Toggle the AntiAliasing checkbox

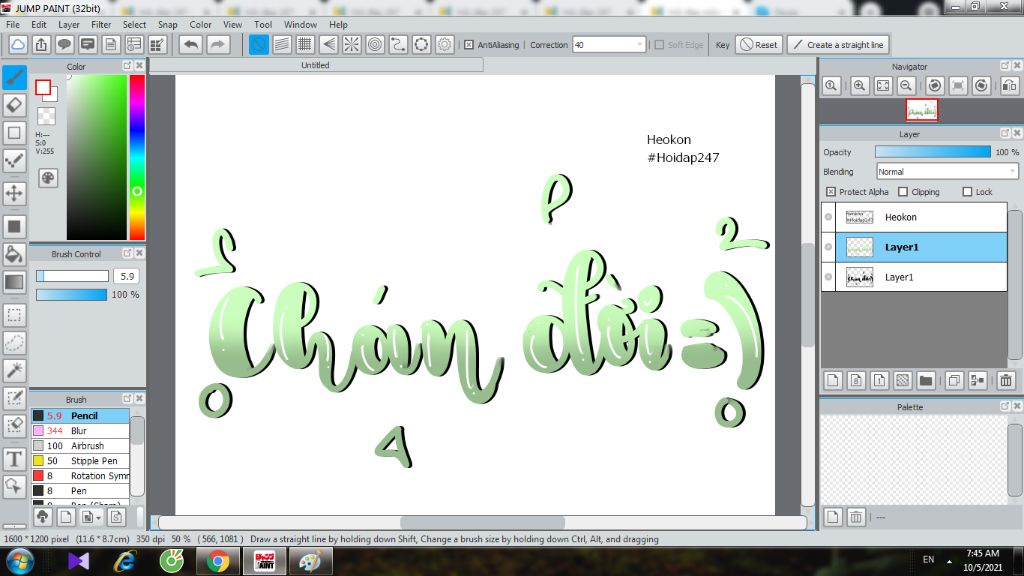[x=469, y=44]
